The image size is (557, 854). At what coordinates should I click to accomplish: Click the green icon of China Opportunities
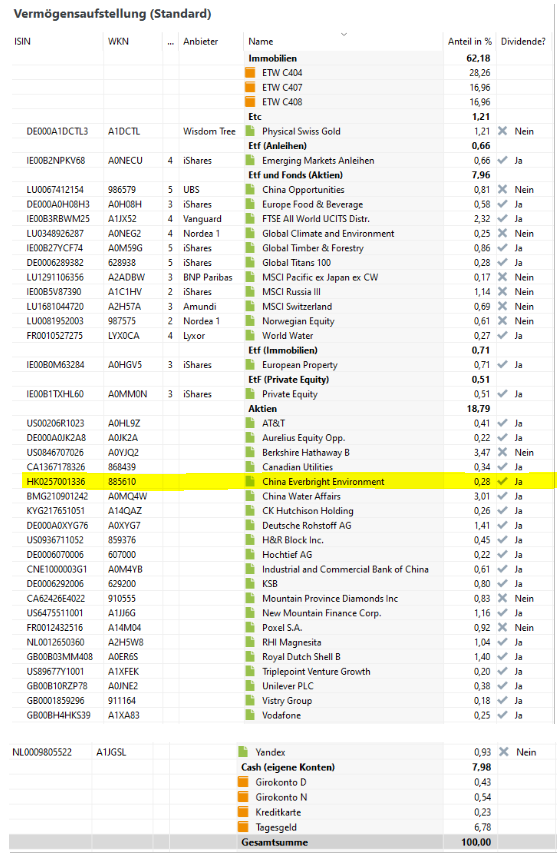pyautogui.click(x=250, y=190)
